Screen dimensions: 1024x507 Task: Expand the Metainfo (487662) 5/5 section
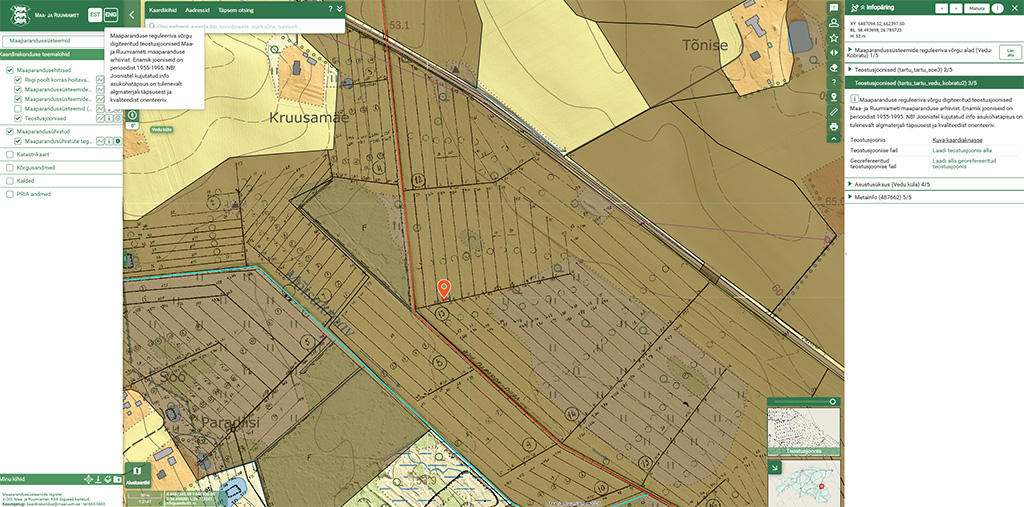tap(849, 198)
